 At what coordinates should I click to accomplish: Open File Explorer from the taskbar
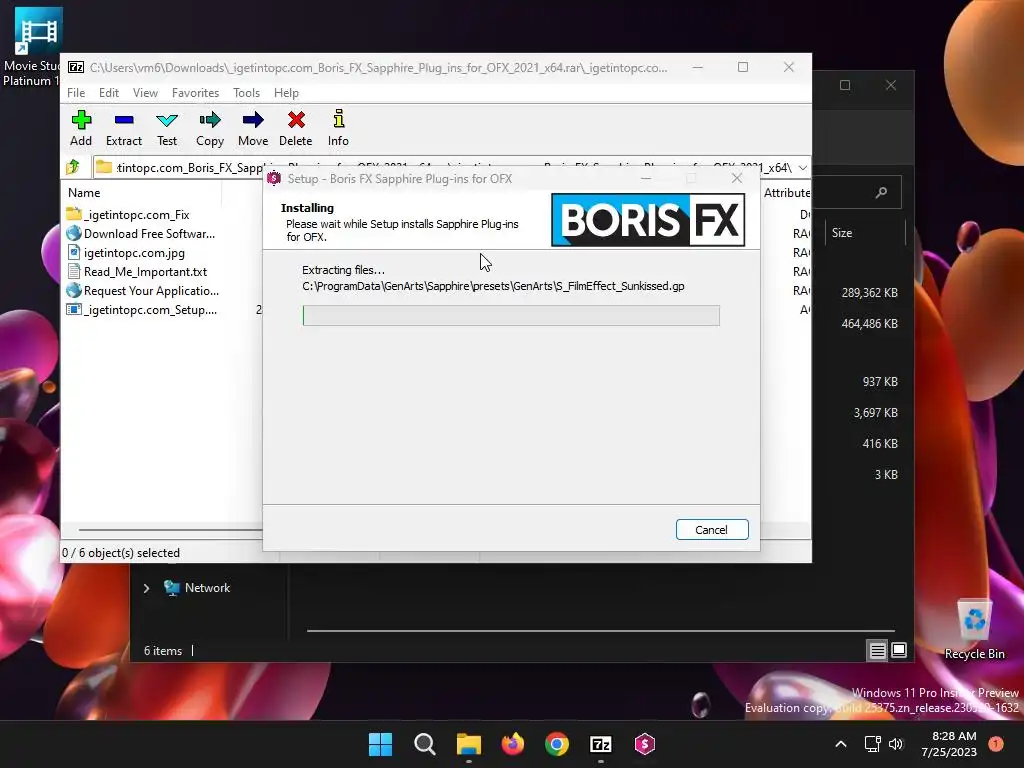[469, 744]
